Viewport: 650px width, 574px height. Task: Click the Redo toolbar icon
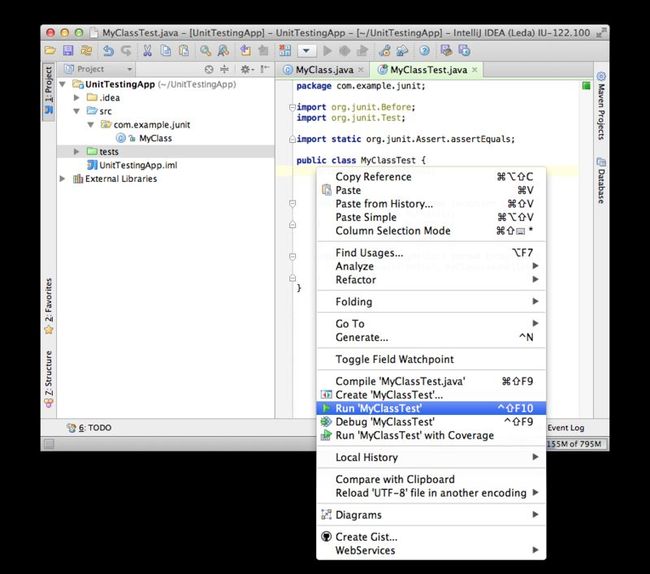pyautogui.click(x=126, y=51)
